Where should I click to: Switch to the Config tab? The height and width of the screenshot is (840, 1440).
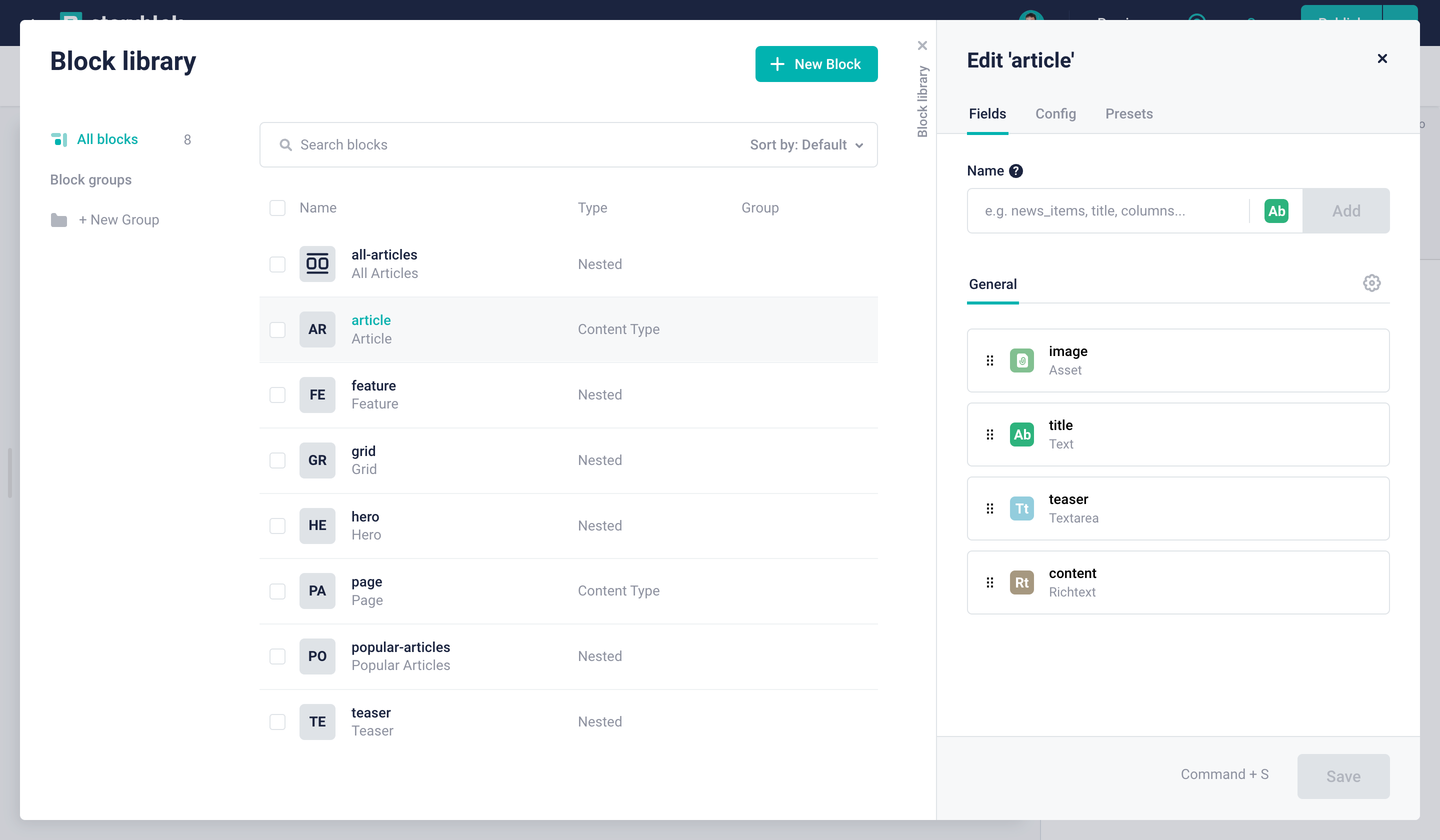[1055, 113]
